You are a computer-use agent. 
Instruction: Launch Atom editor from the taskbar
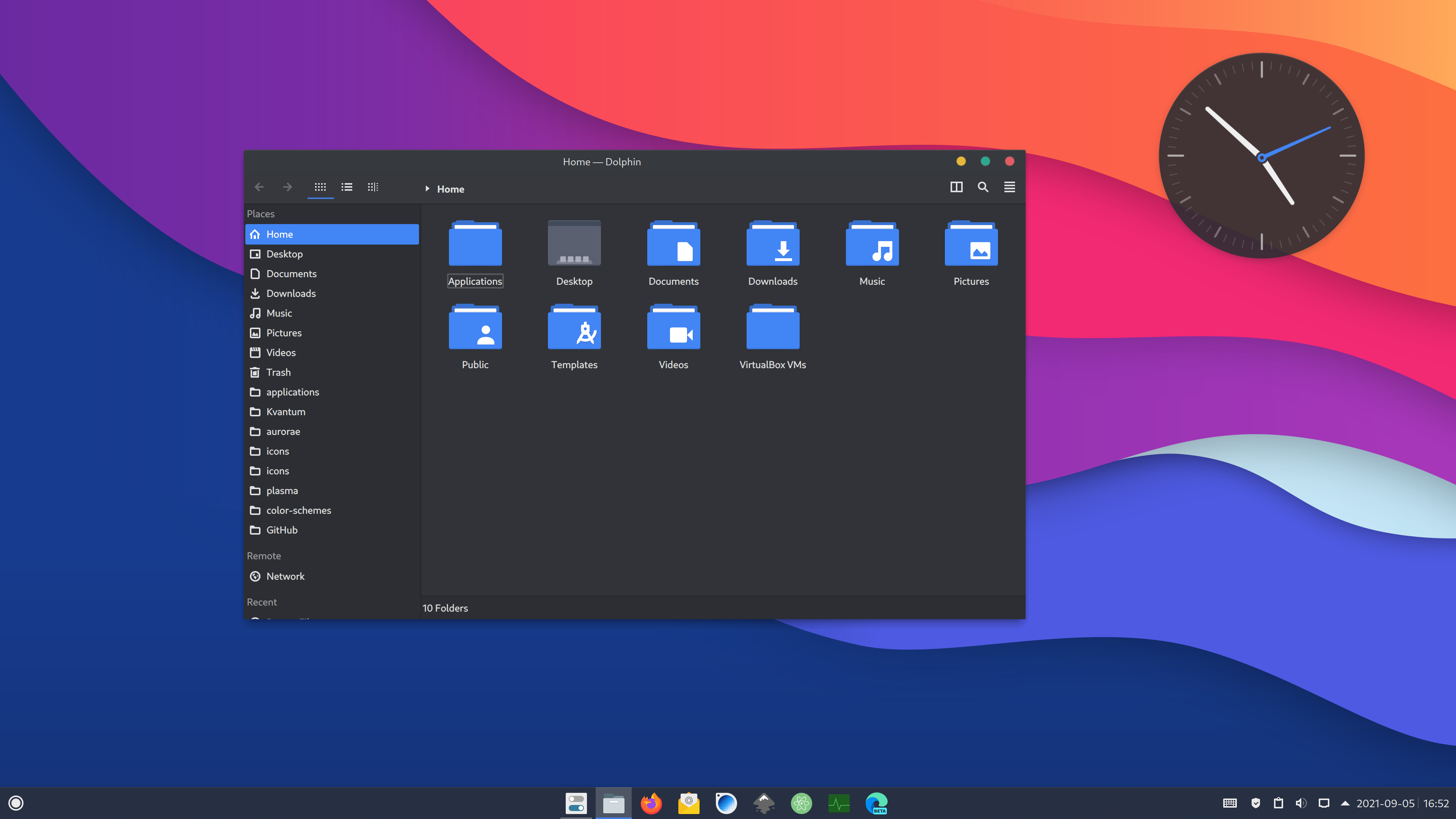pyautogui.click(x=802, y=803)
